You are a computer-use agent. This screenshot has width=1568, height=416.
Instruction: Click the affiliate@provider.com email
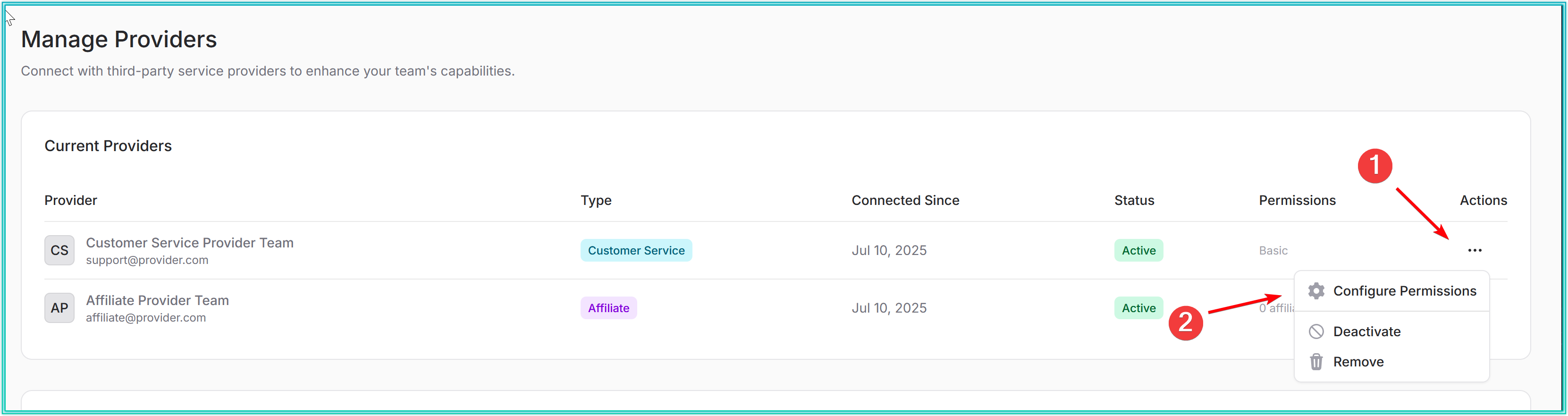coord(145,318)
